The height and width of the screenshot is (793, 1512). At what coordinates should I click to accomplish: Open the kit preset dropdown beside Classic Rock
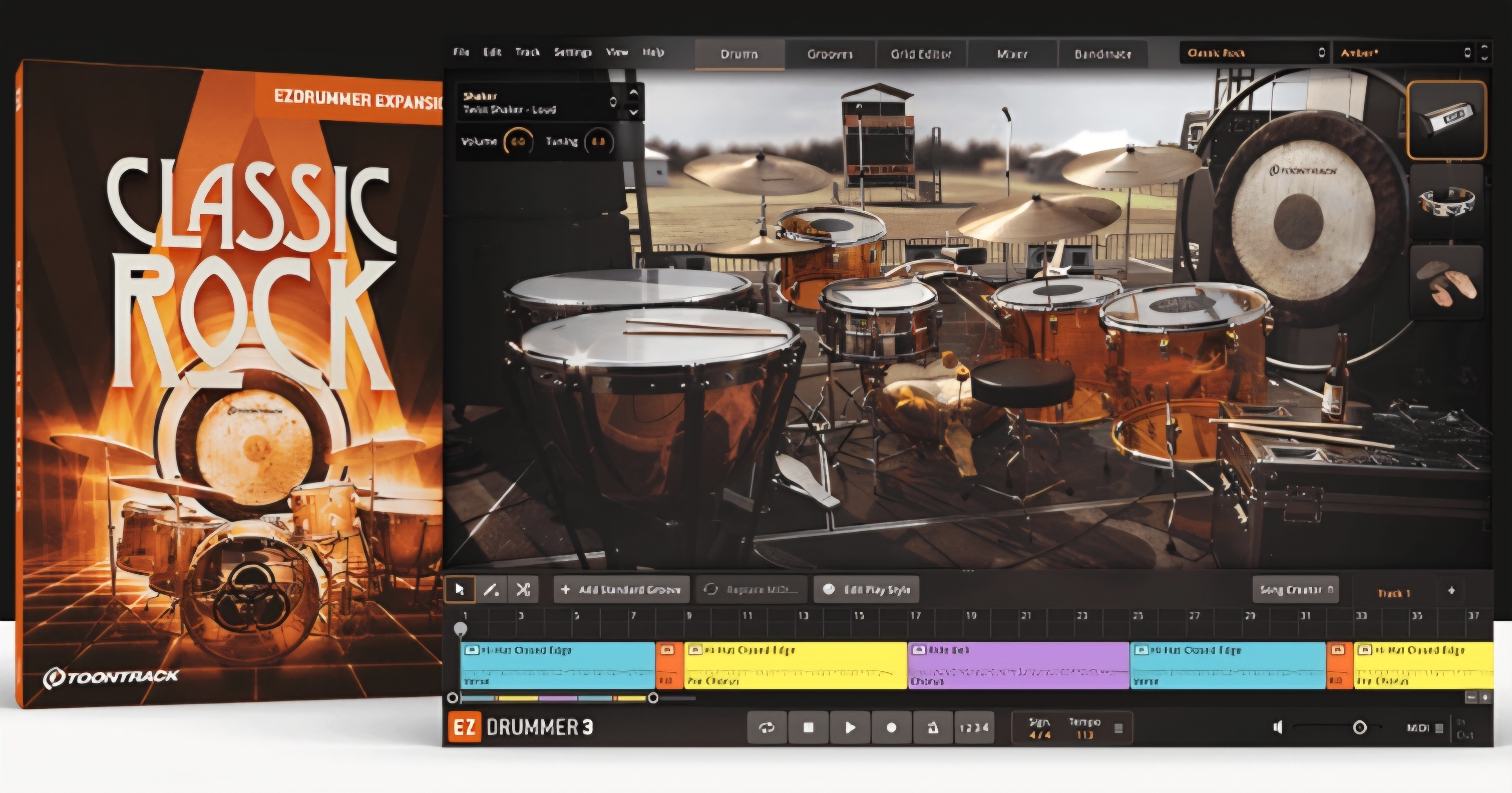[x=1404, y=53]
